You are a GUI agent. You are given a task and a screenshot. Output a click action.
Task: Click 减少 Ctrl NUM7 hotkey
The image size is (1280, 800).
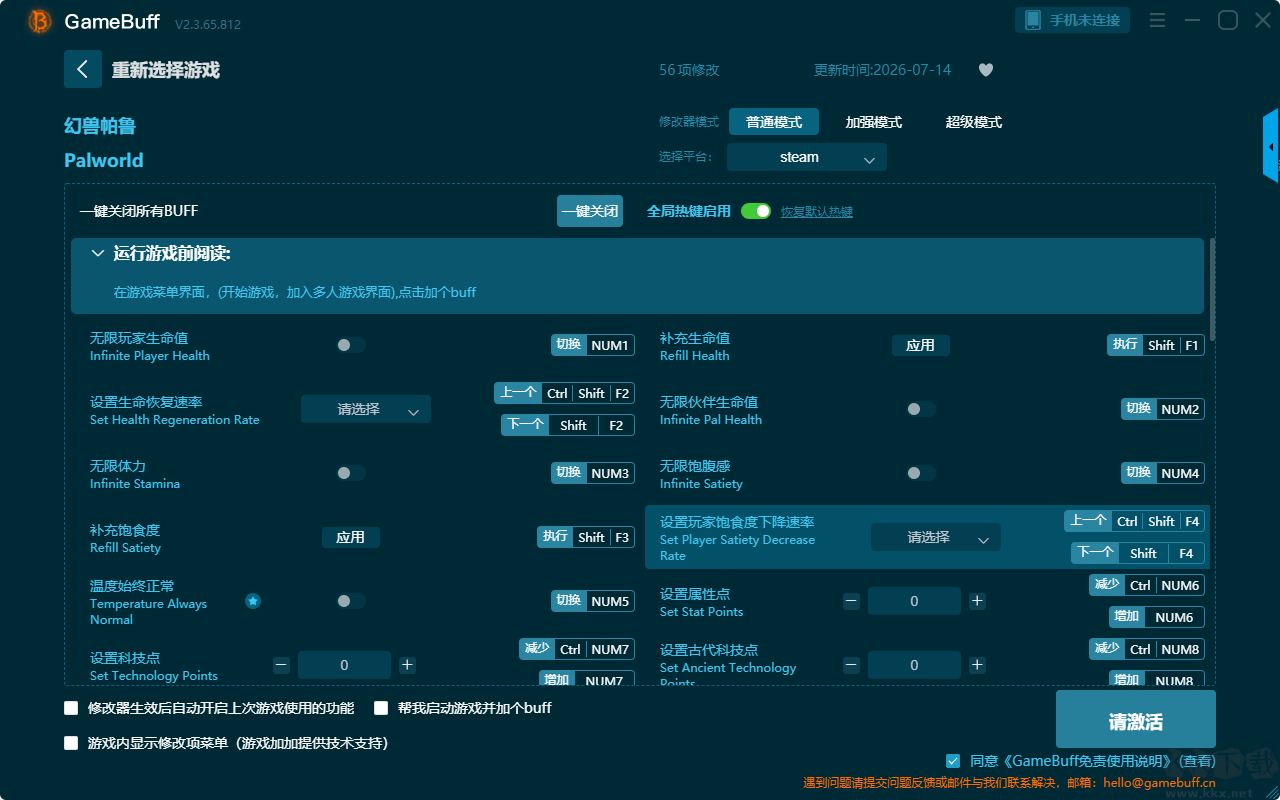click(x=577, y=649)
